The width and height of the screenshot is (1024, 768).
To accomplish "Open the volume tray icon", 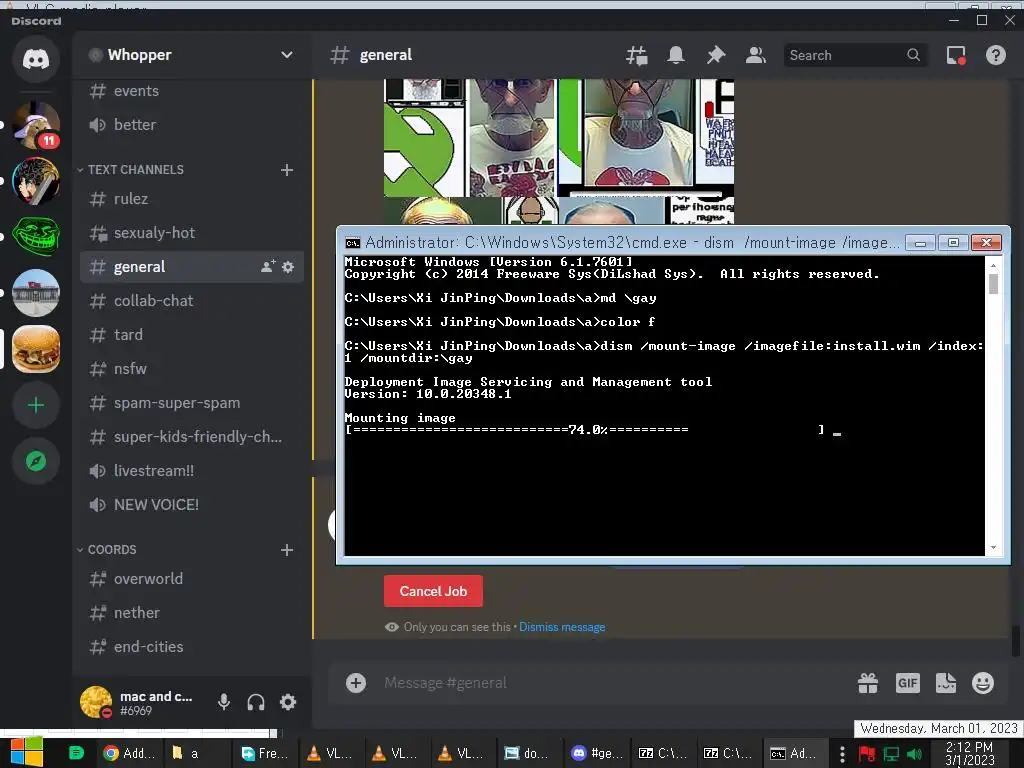I will coord(915,754).
